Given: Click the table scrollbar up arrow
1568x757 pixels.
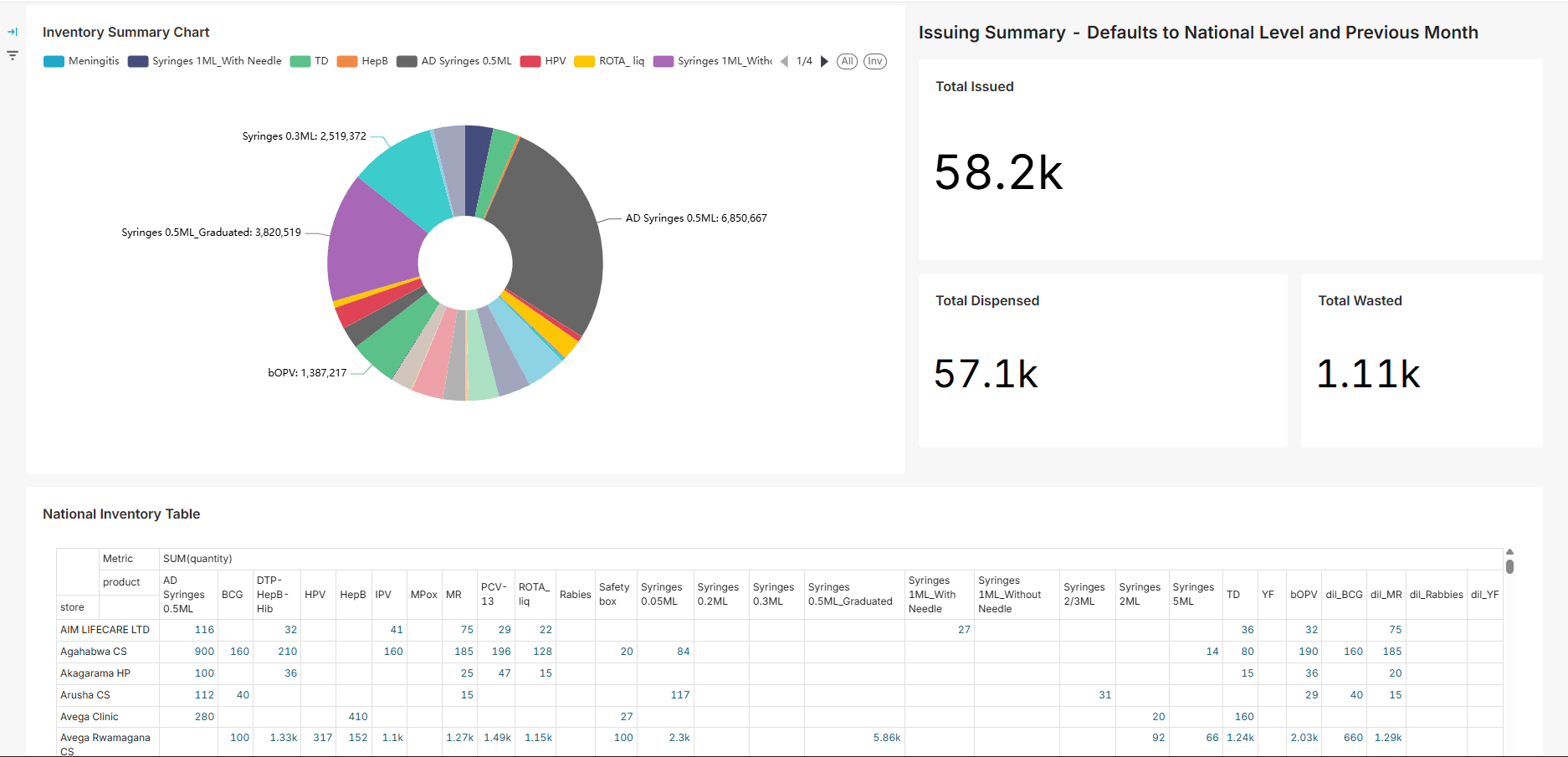Looking at the screenshot, I should [x=1511, y=551].
